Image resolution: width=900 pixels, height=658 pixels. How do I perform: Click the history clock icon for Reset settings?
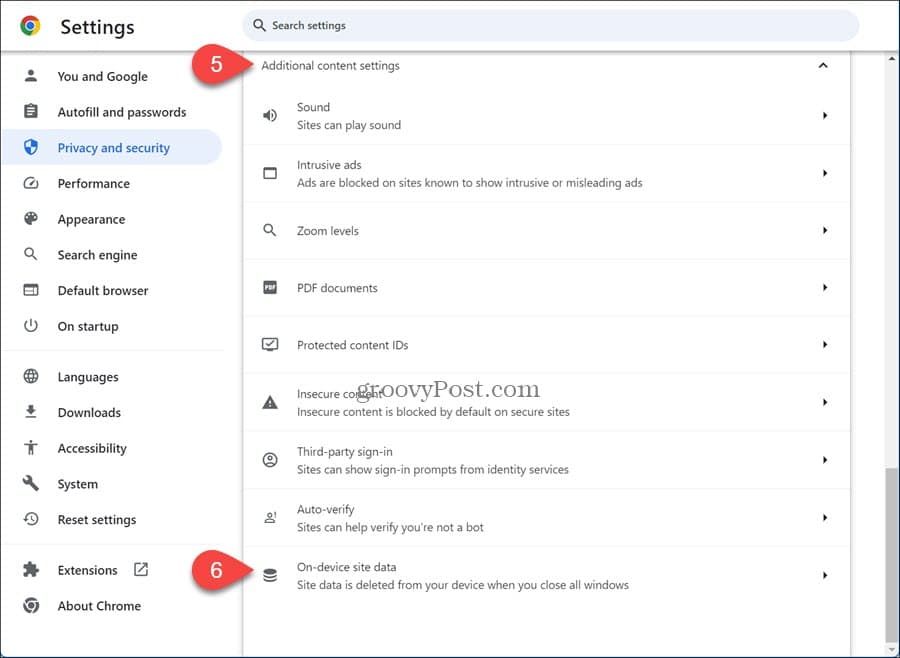(x=31, y=519)
